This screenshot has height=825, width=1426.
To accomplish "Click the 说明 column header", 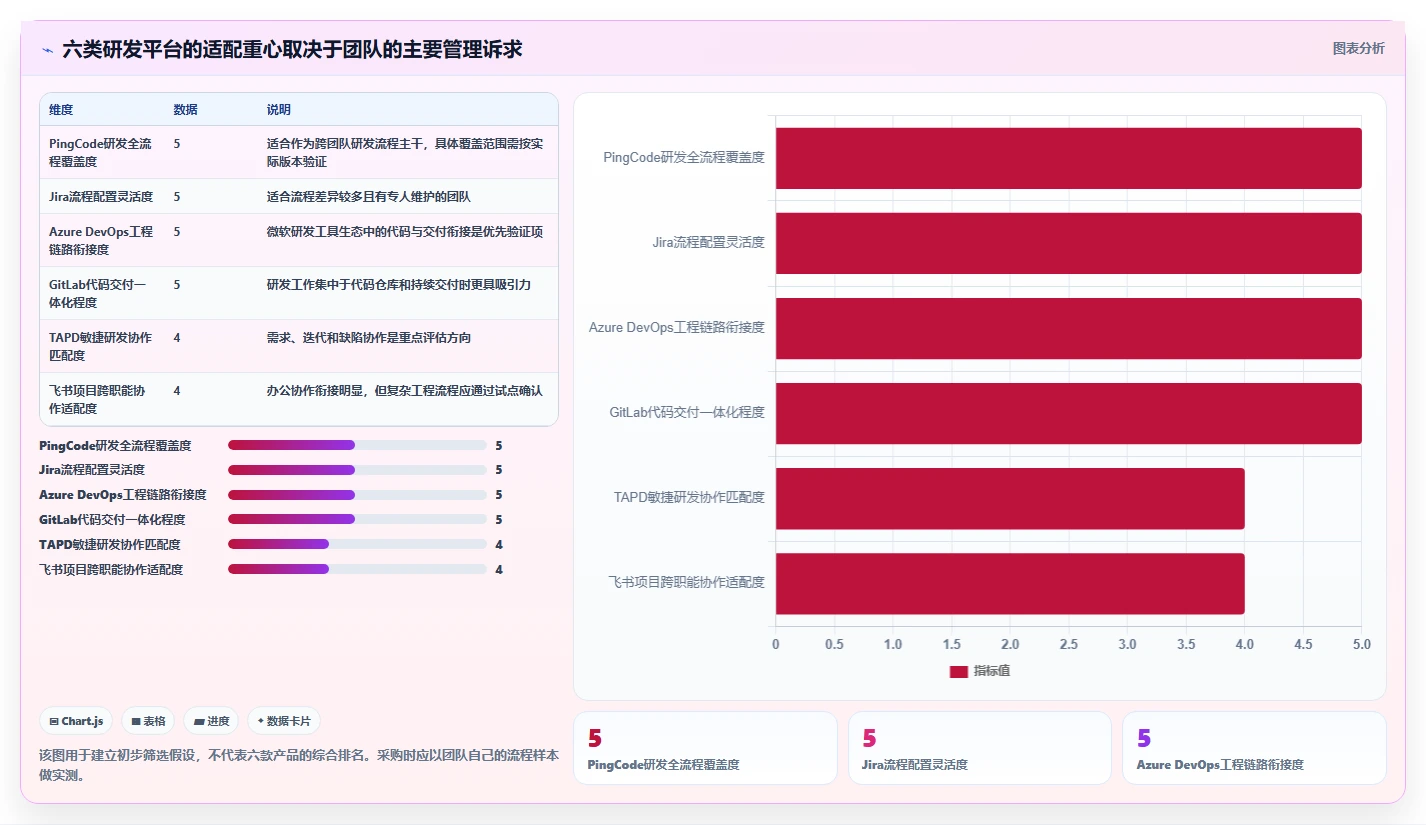I will [279, 109].
